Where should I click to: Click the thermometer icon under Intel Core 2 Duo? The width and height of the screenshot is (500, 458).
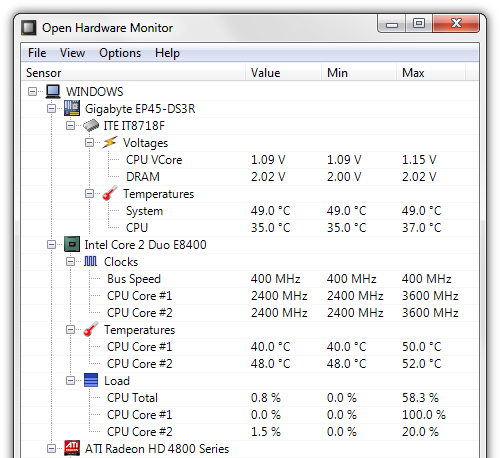[91, 329]
